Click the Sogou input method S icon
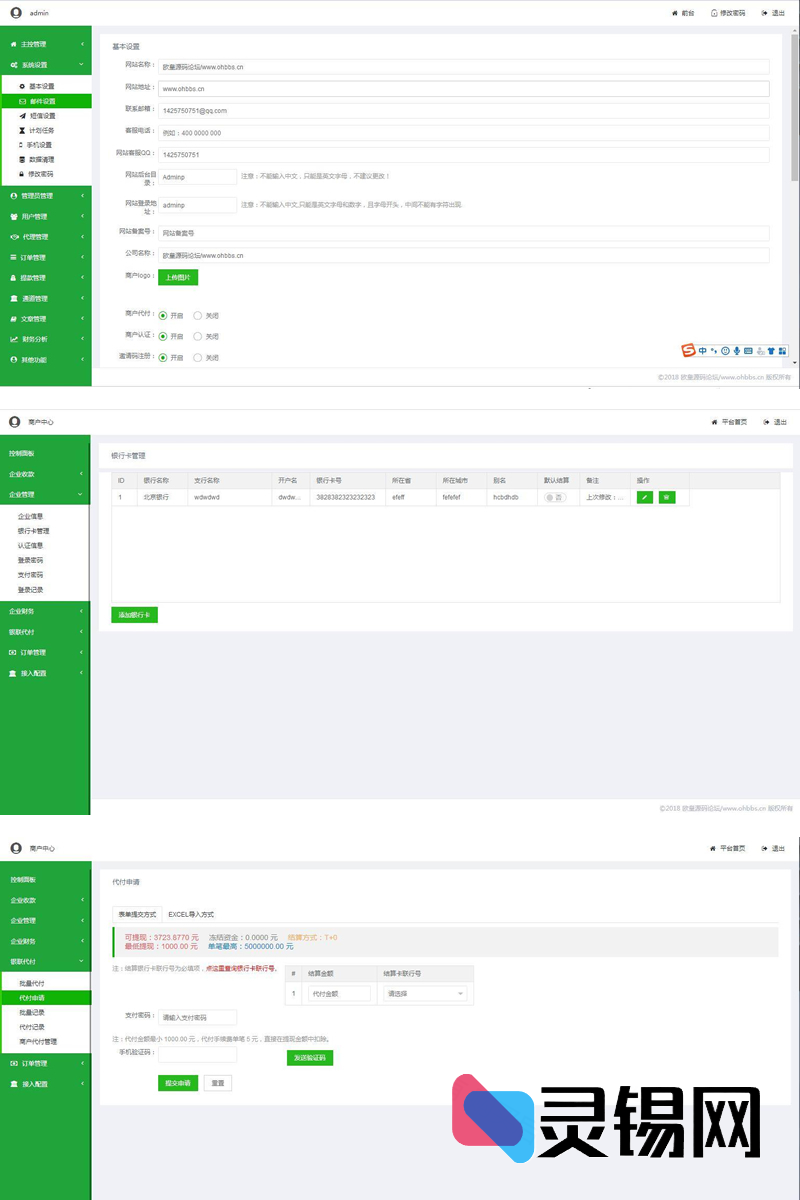This screenshot has width=800, height=1200. tap(688, 350)
